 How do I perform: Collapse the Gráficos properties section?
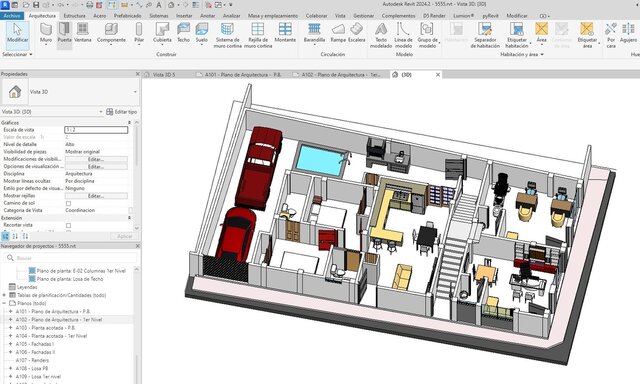(x=129, y=122)
